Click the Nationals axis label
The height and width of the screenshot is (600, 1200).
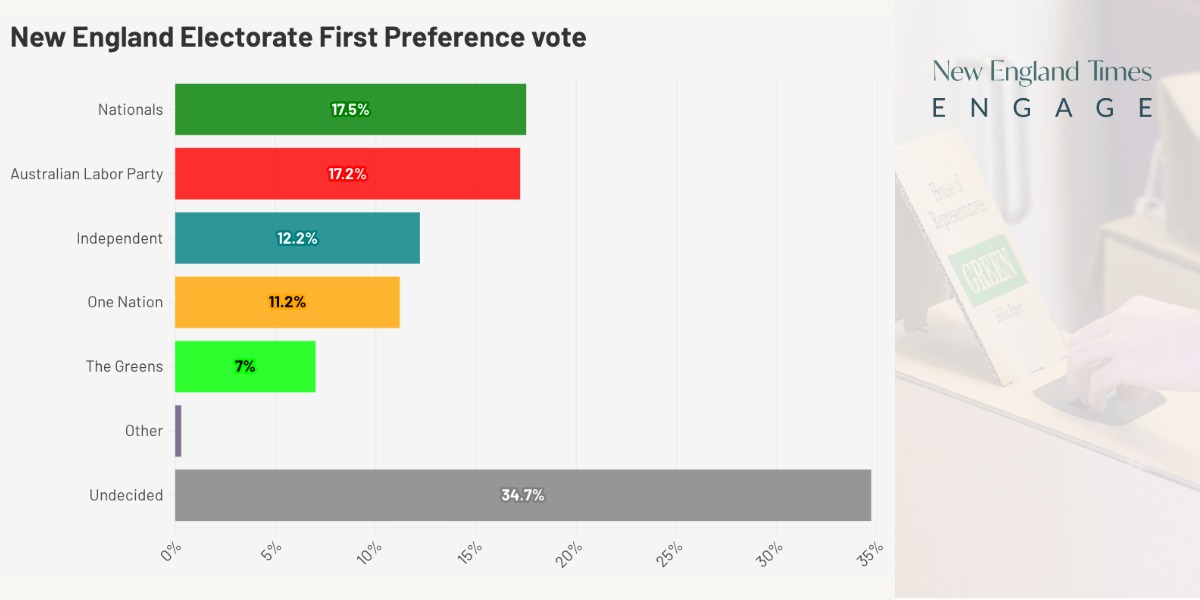130,110
